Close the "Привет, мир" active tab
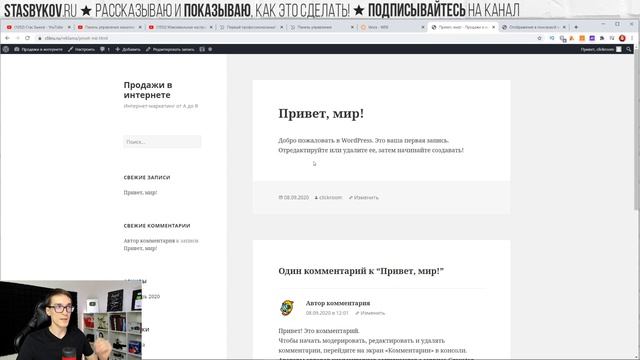 (x=493, y=27)
